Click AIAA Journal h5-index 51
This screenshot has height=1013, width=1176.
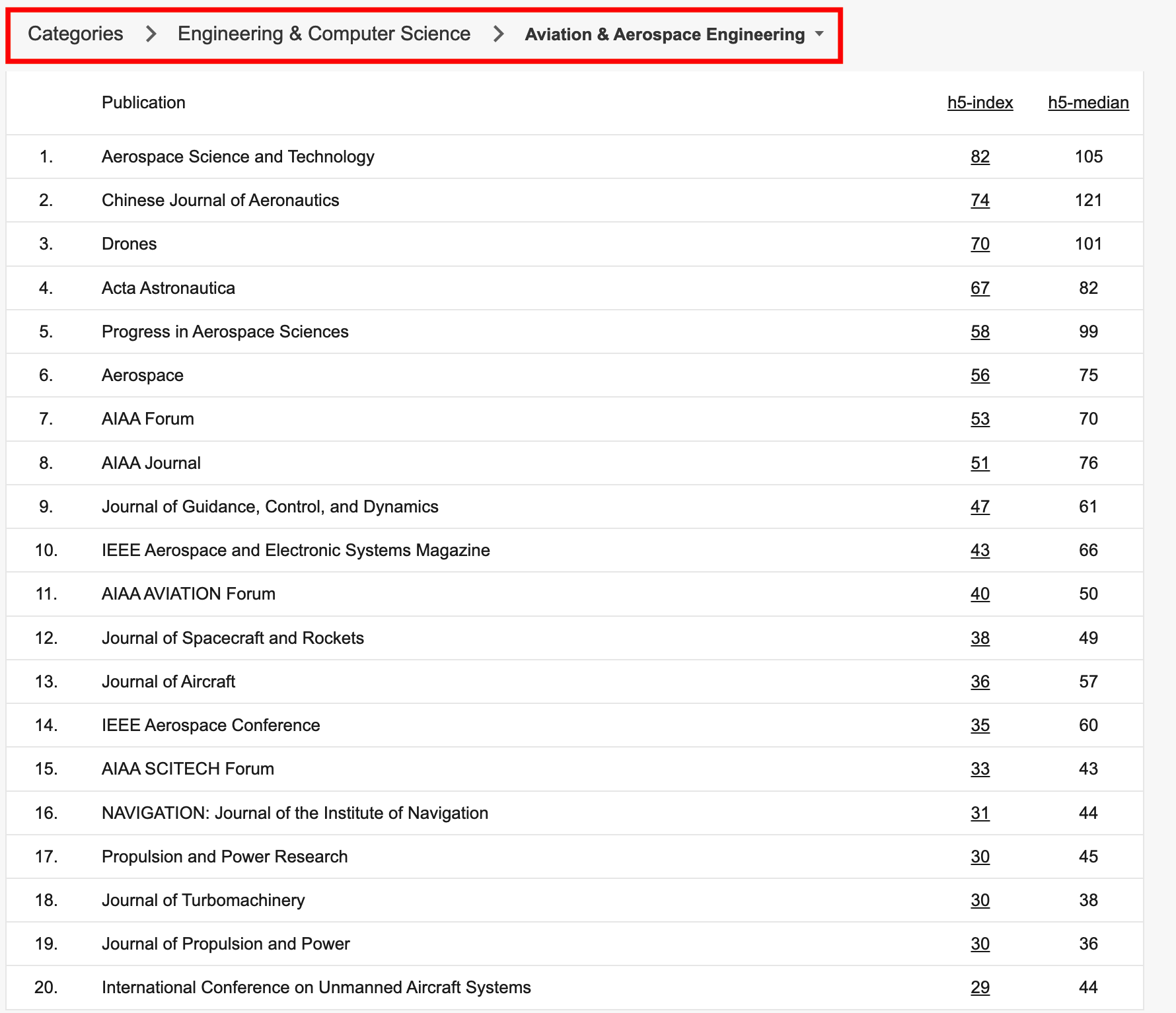(980, 463)
